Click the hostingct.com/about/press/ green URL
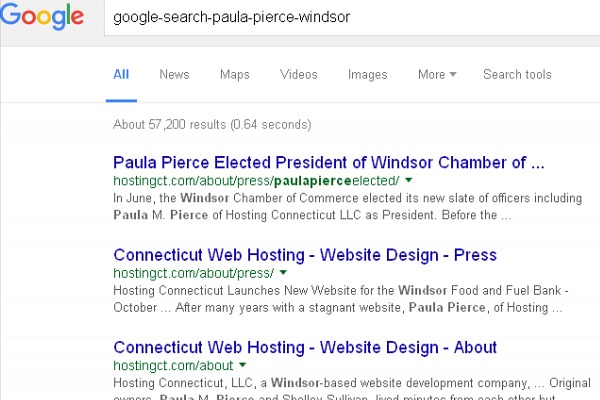The height and width of the screenshot is (400, 600). coord(194,273)
